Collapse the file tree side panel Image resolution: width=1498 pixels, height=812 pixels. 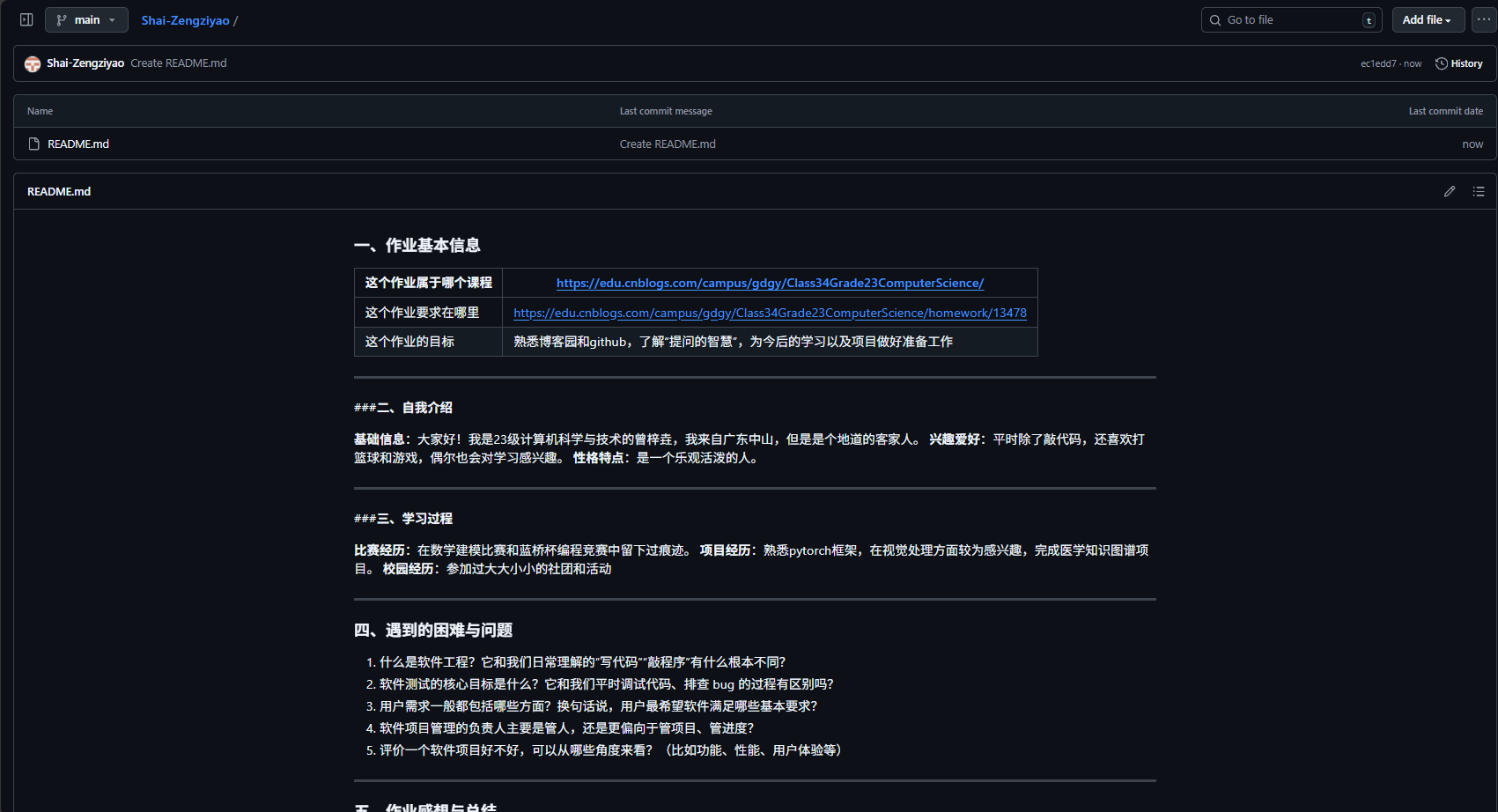pos(26,19)
